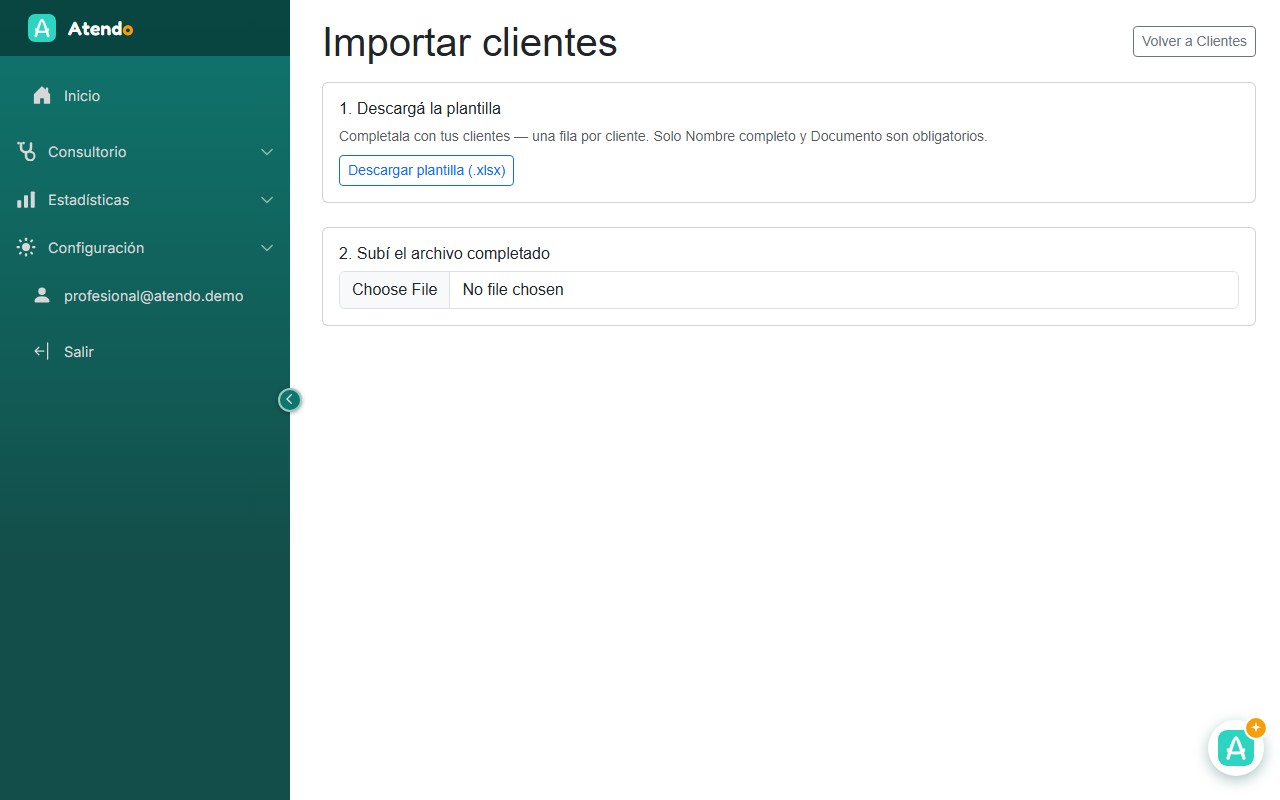Open the Consultorio menu item
Image resolution: width=1280 pixels, height=800 pixels.
(145, 152)
